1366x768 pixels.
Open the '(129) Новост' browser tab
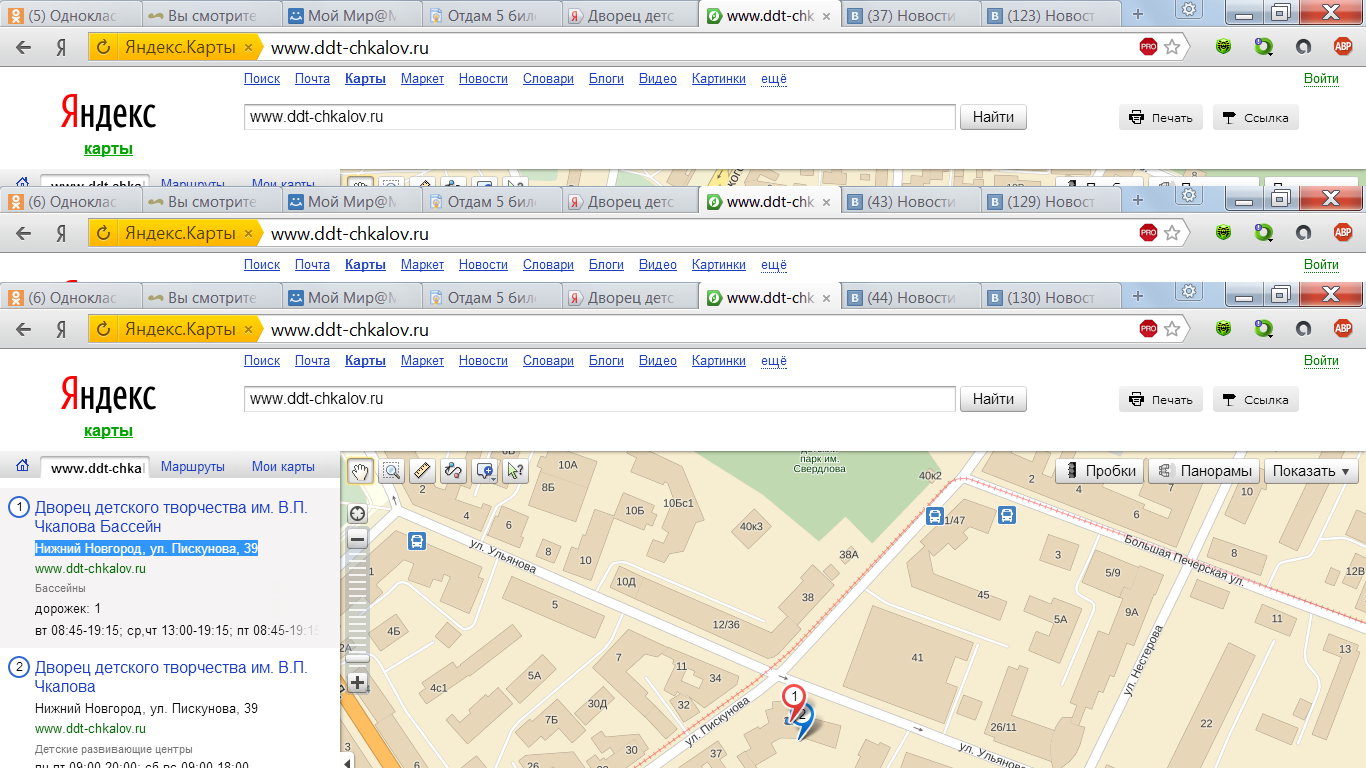(x=1052, y=201)
